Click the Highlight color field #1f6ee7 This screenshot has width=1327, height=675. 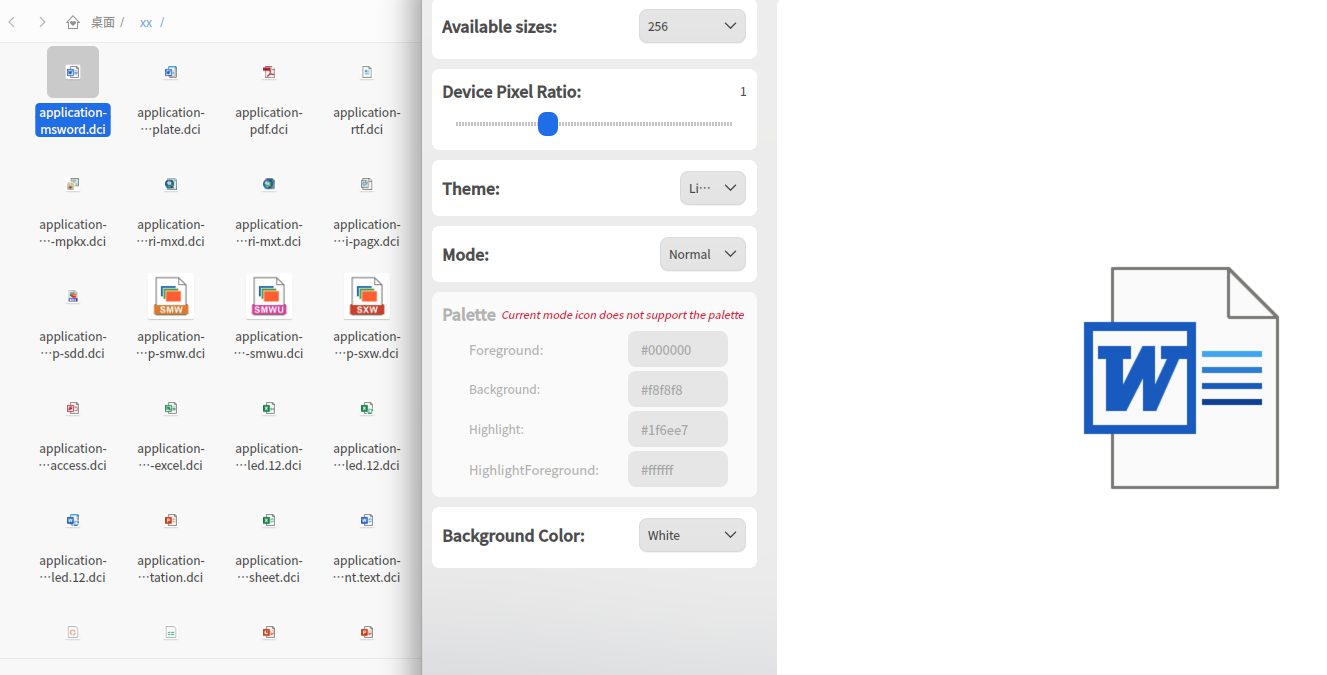tap(678, 429)
